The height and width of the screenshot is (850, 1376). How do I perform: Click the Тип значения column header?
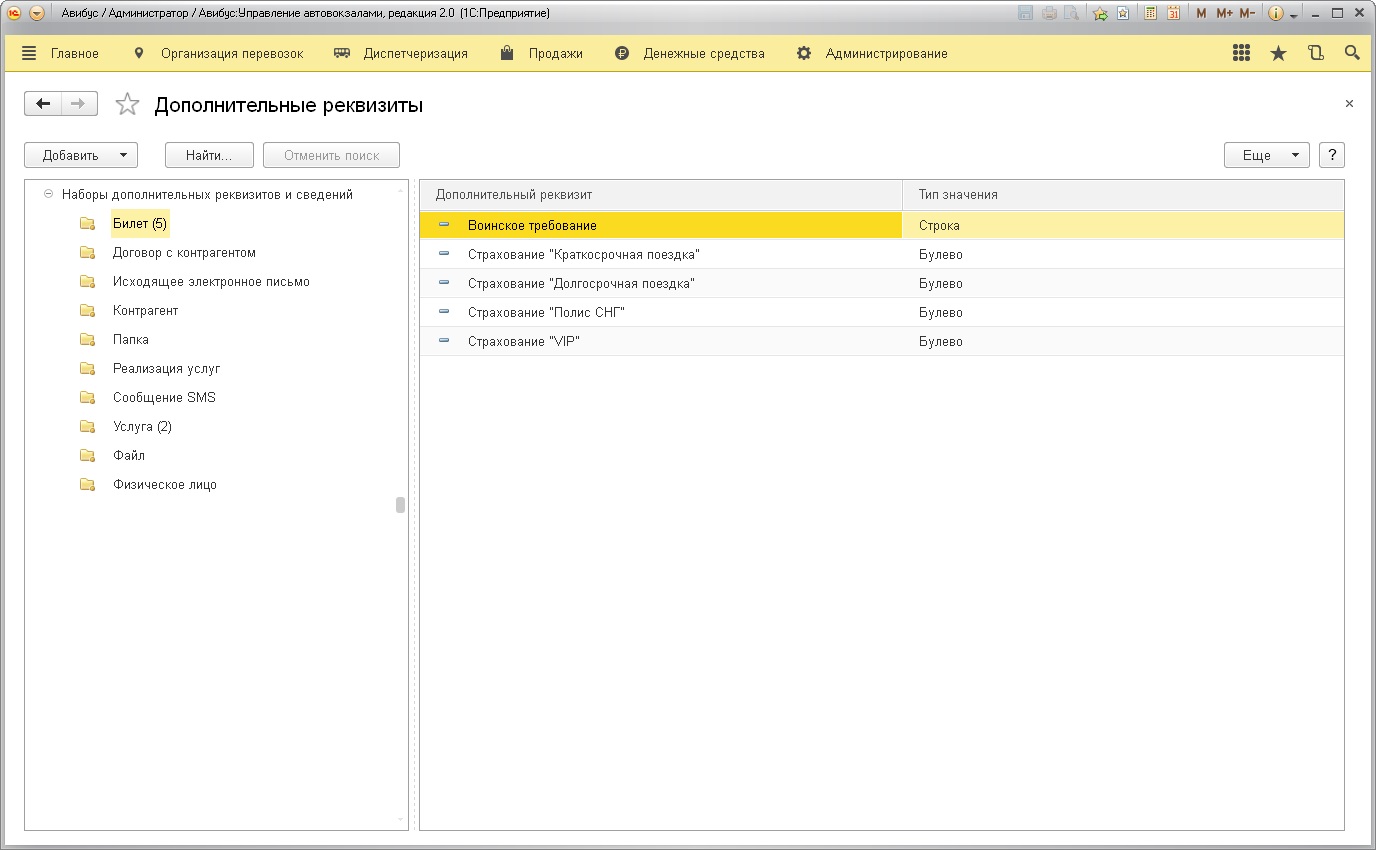point(958,195)
